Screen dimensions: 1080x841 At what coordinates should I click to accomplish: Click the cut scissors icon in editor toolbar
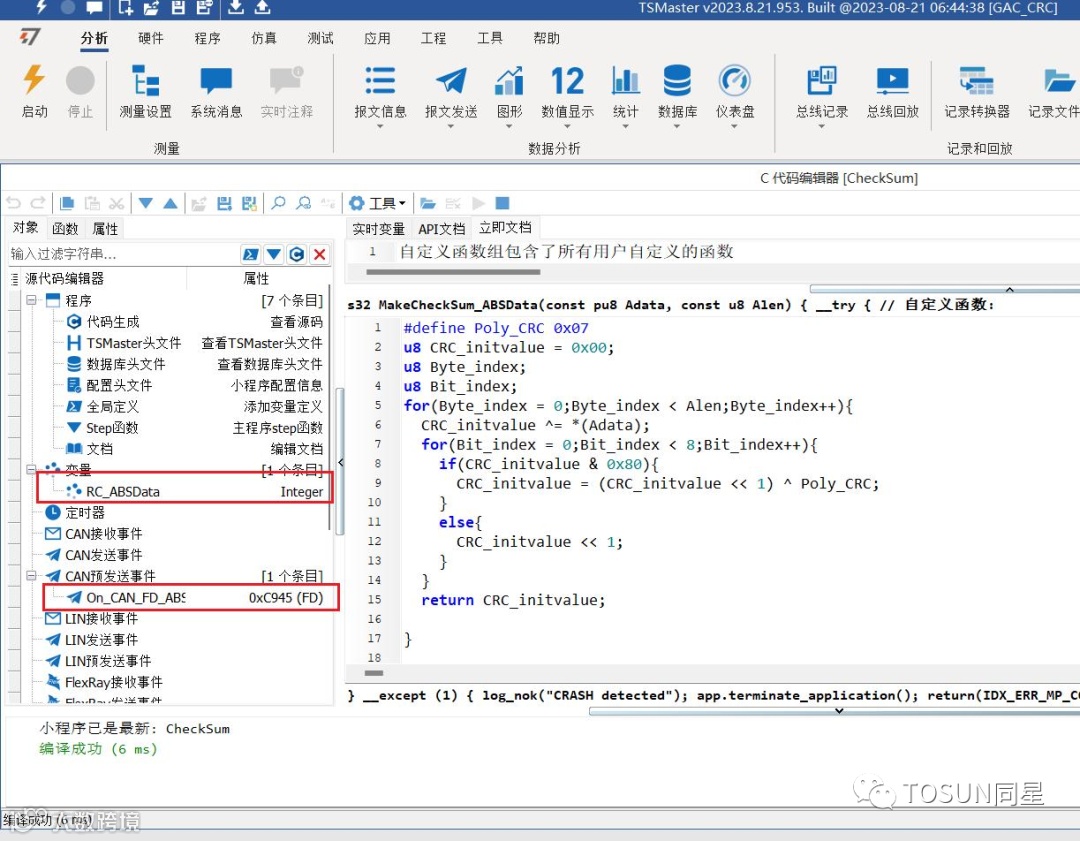pyautogui.click(x=116, y=203)
